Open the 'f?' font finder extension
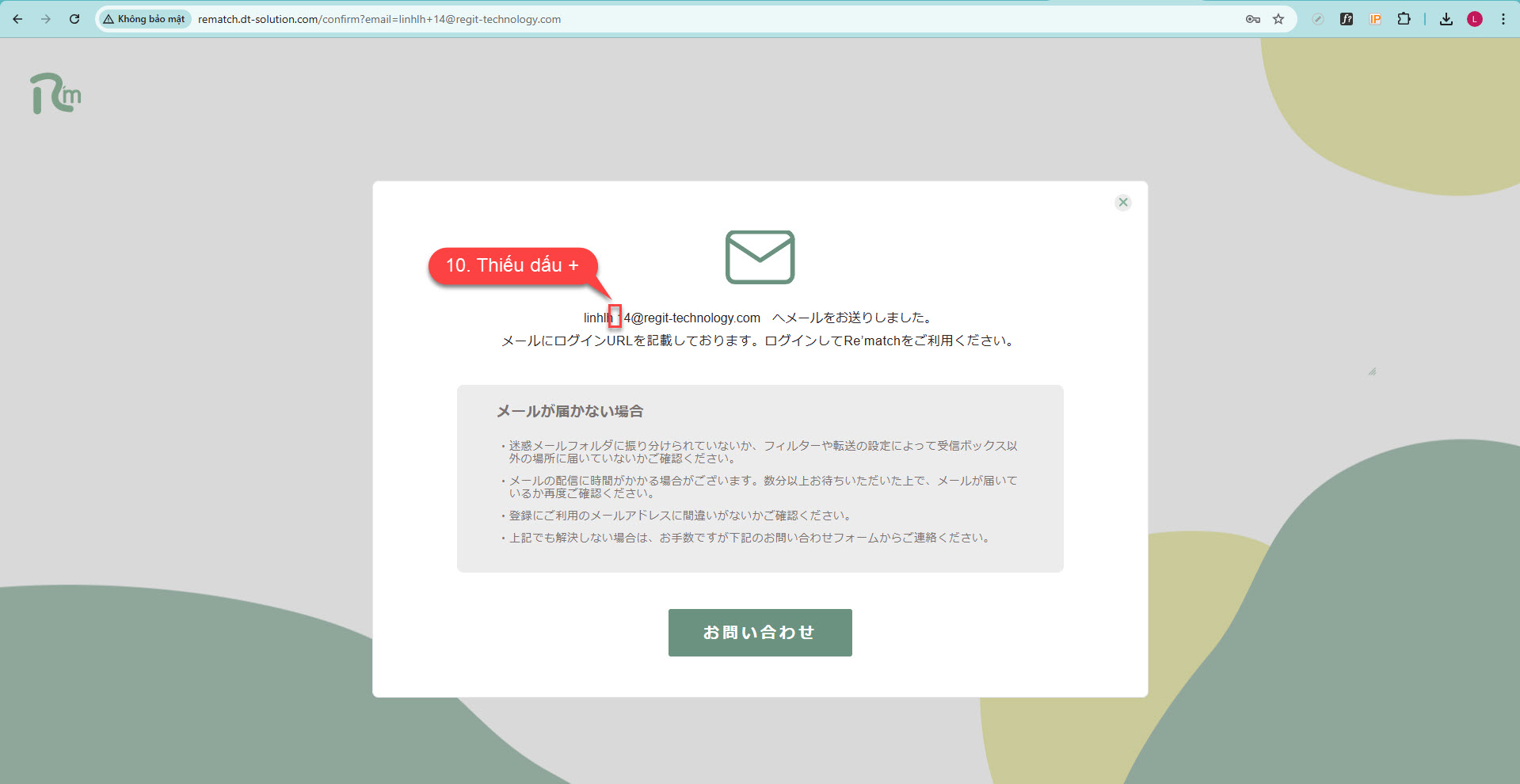 pos(1347,19)
